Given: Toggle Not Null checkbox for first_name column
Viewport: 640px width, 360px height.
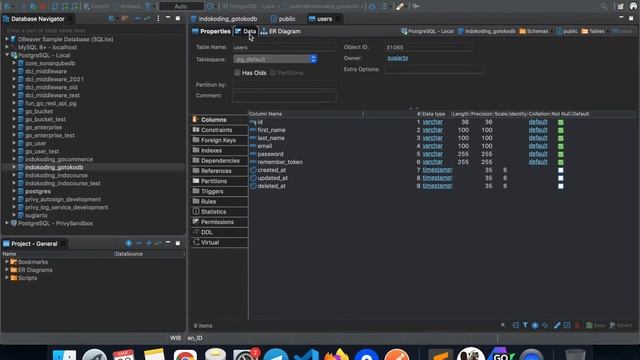Looking at the screenshot, I should pos(561,130).
